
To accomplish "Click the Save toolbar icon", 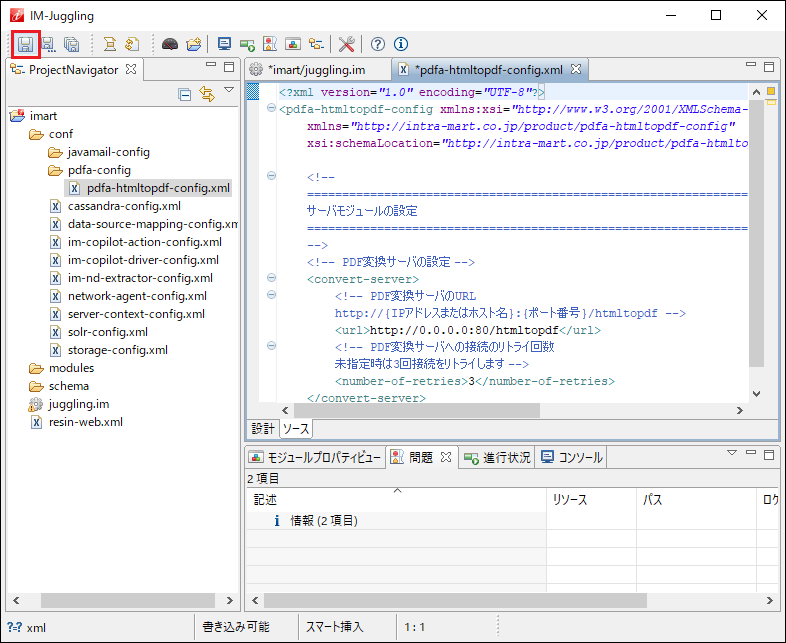I will [25, 44].
